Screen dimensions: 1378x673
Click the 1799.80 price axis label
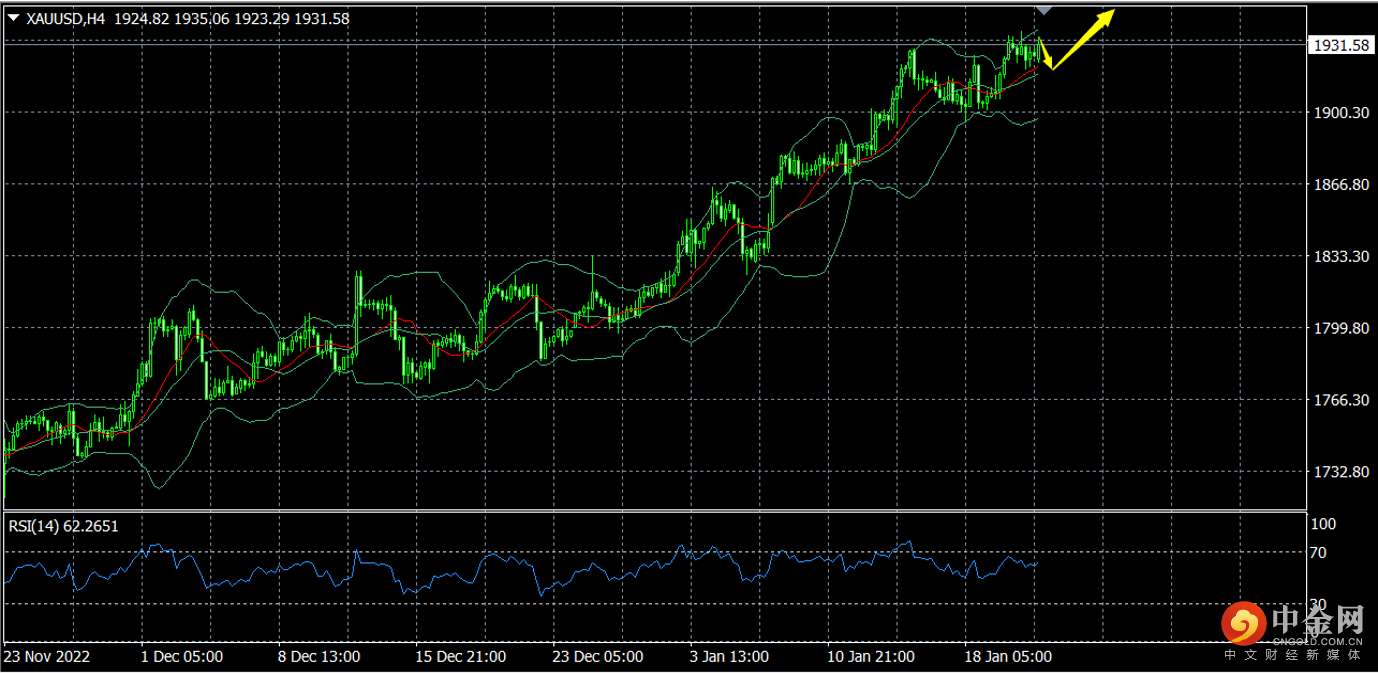pyautogui.click(x=1340, y=328)
